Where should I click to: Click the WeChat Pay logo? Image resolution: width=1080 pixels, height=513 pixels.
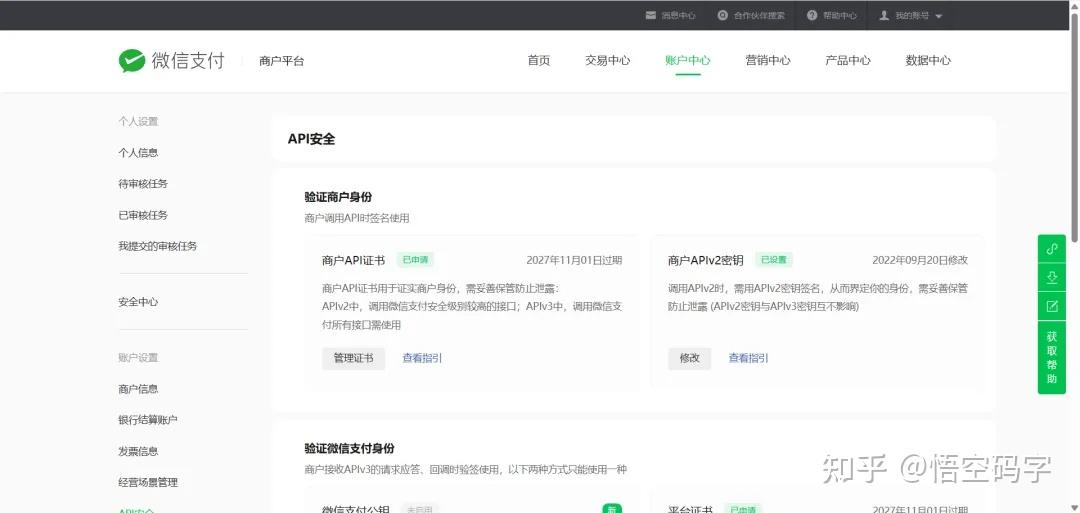(171, 61)
